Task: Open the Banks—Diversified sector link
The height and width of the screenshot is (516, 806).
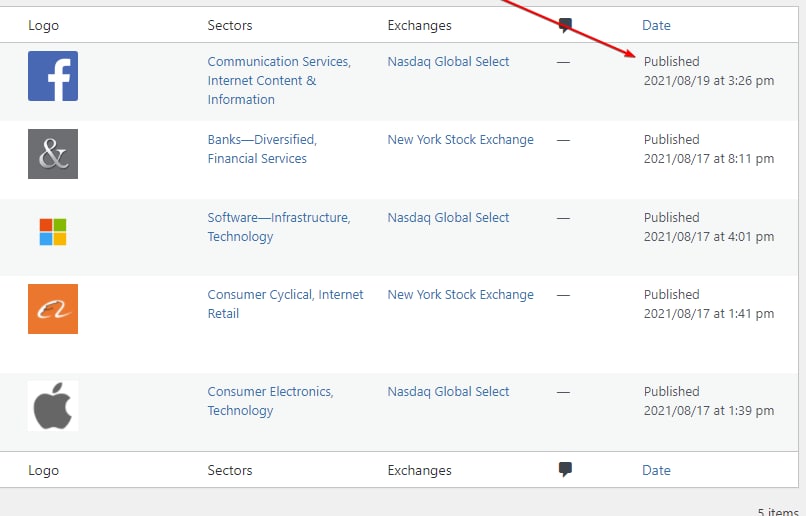Action: (261, 139)
